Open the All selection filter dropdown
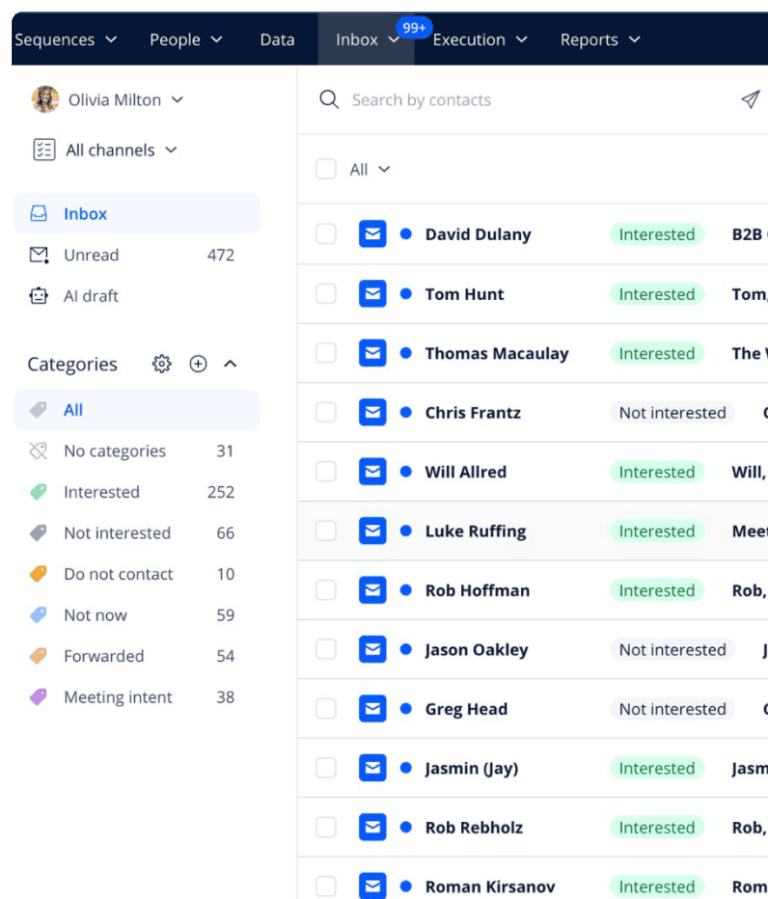 tap(370, 169)
